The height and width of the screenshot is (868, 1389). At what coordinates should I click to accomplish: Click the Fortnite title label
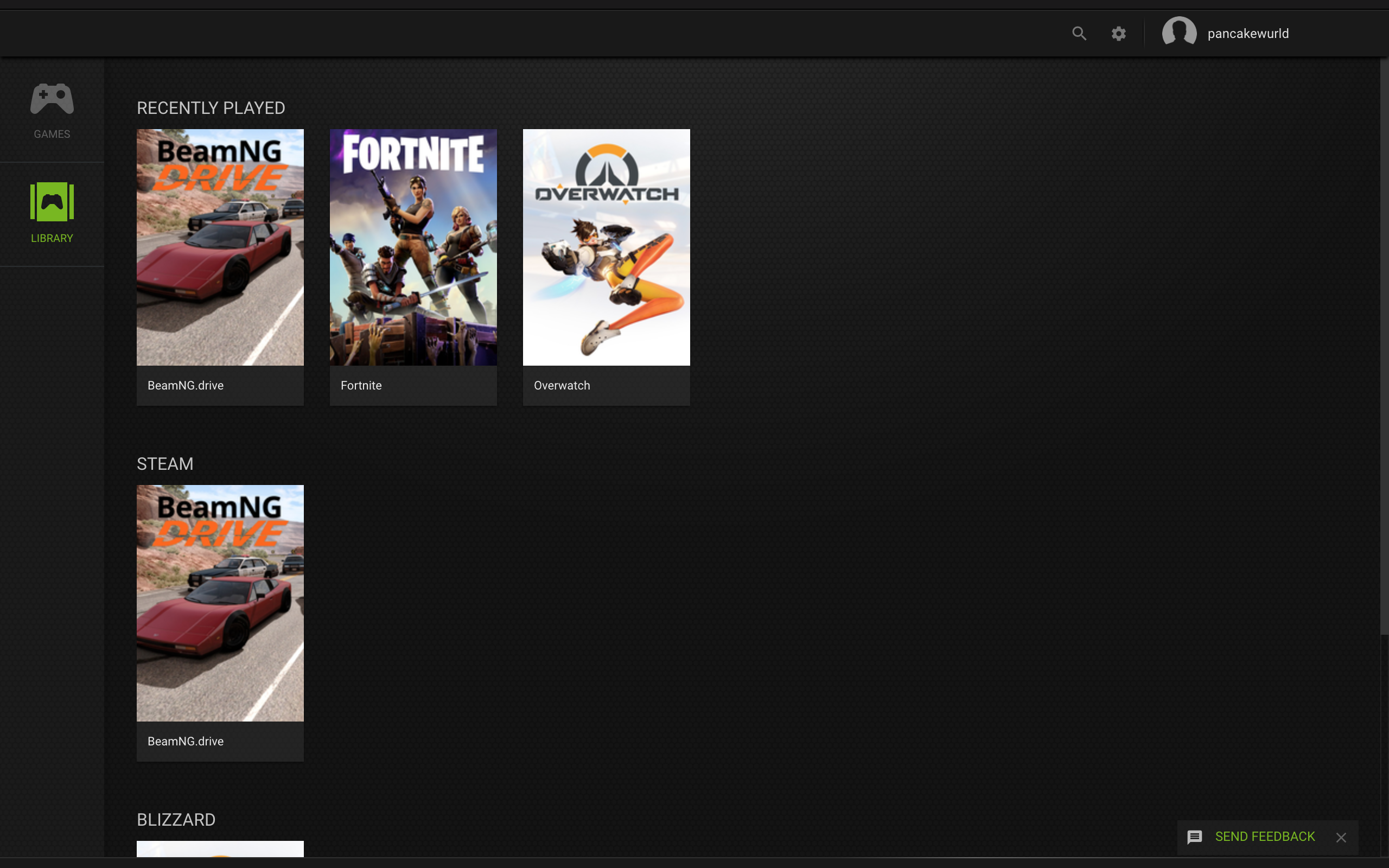[361, 385]
